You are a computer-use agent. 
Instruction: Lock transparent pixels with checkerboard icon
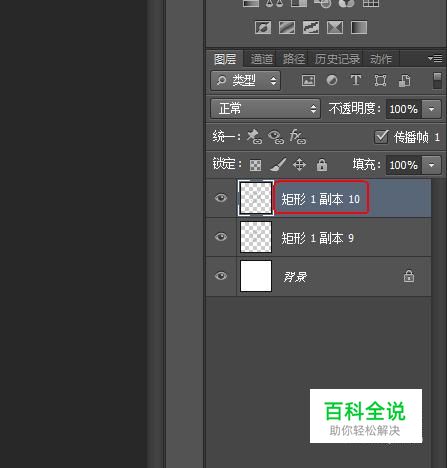255,165
